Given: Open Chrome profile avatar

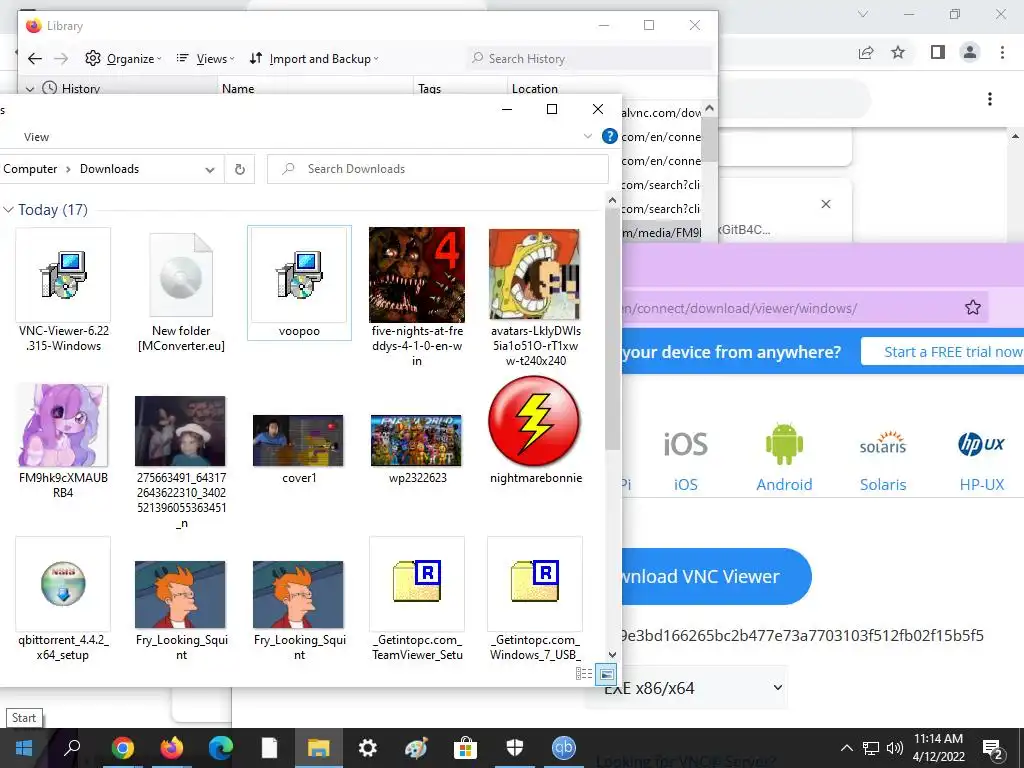Looking at the screenshot, I should (970, 52).
